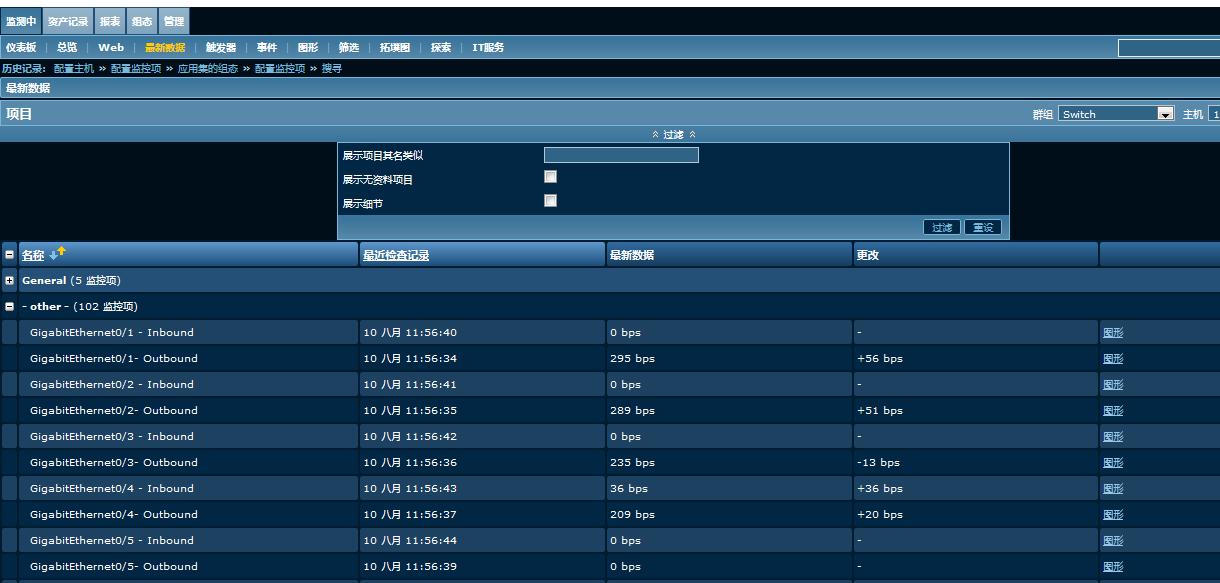The image size is (1220, 583).
Task: Open 图形 link for GigabitEthernet0/1- Outbound
Action: coord(1113,359)
